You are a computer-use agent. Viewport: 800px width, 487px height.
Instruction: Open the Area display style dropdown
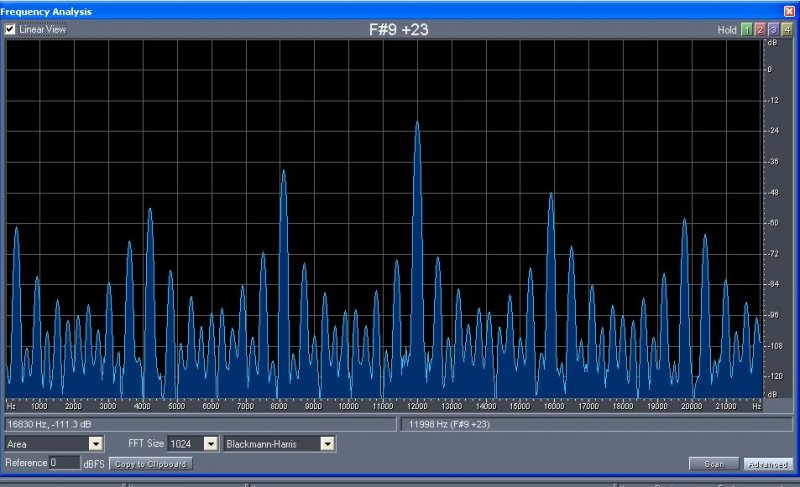coord(96,444)
